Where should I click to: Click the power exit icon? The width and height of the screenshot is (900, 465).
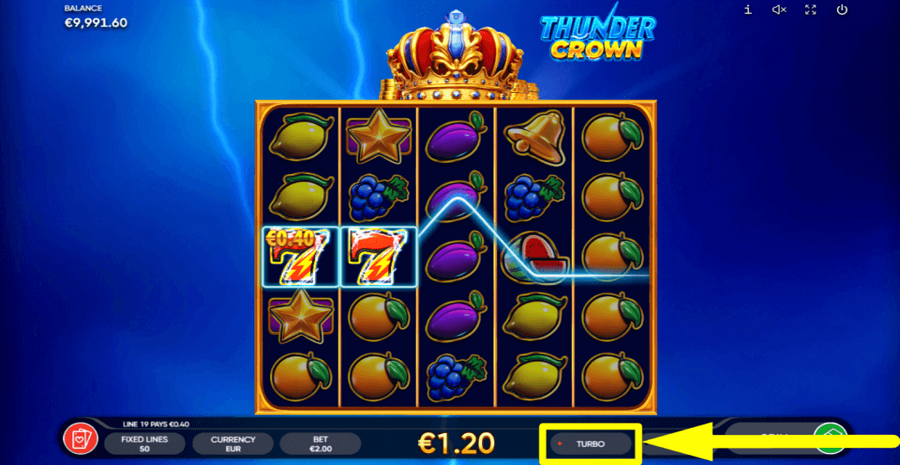pos(841,9)
